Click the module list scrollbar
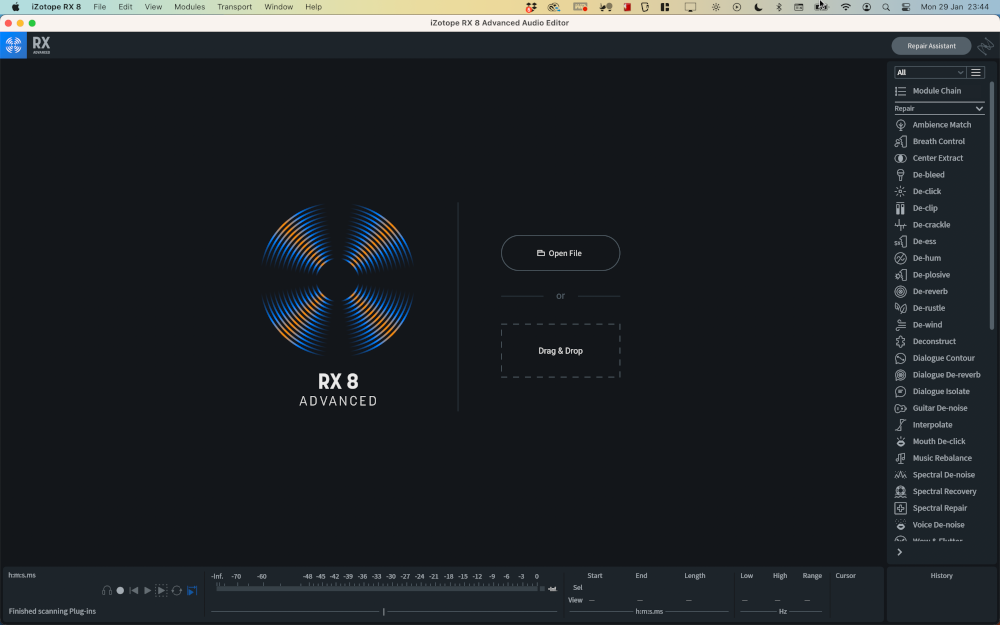Image resolution: width=1000 pixels, height=625 pixels. click(x=992, y=200)
